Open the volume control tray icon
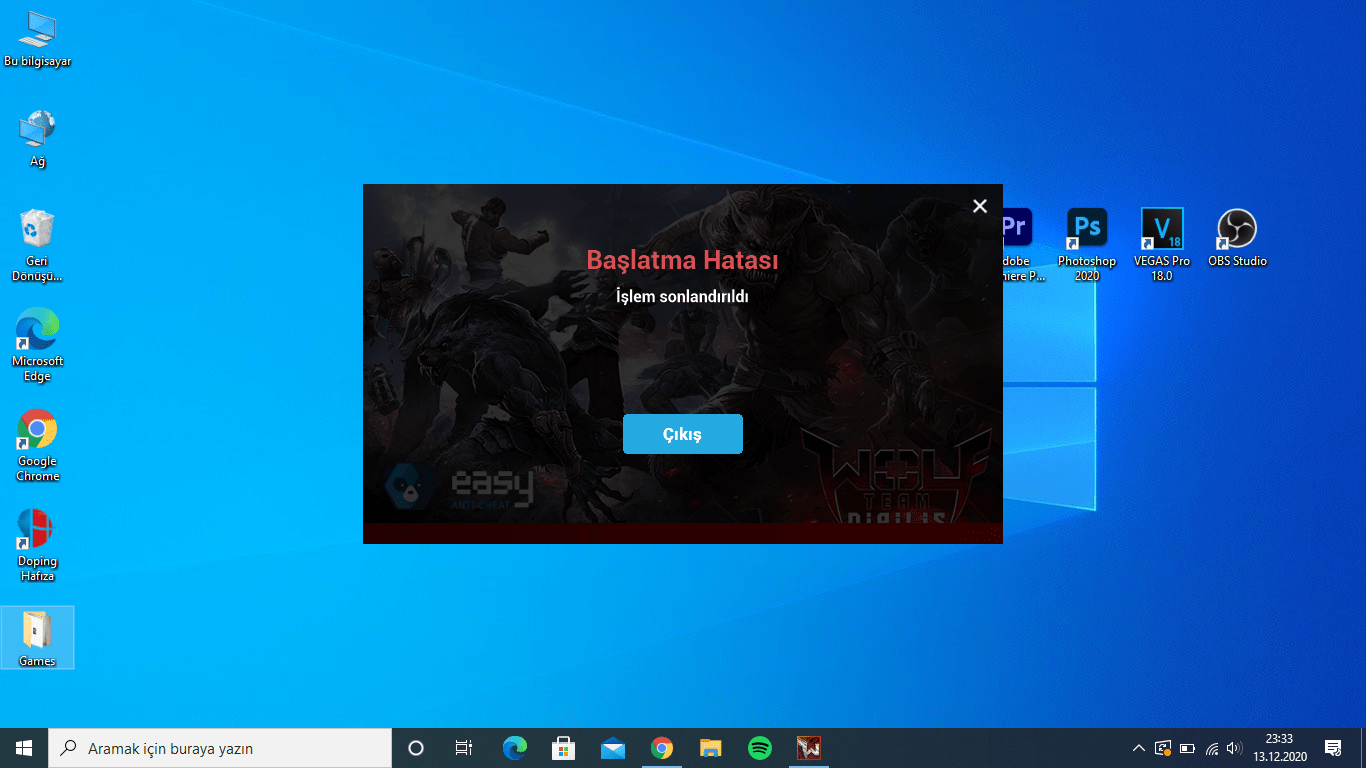The image size is (1366, 768). click(1235, 748)
